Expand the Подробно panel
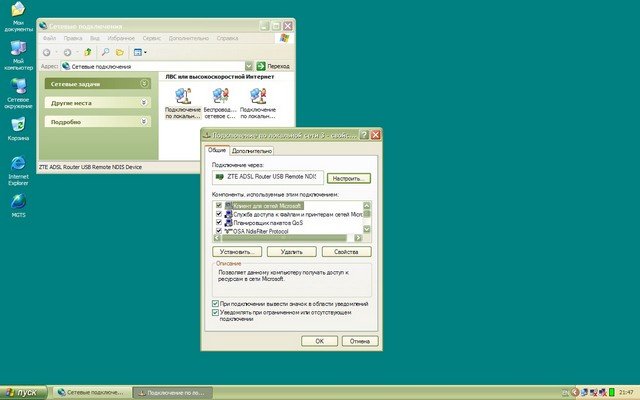Image resolution: width=640 pixels, height=400 pixels. pos(144,122)
